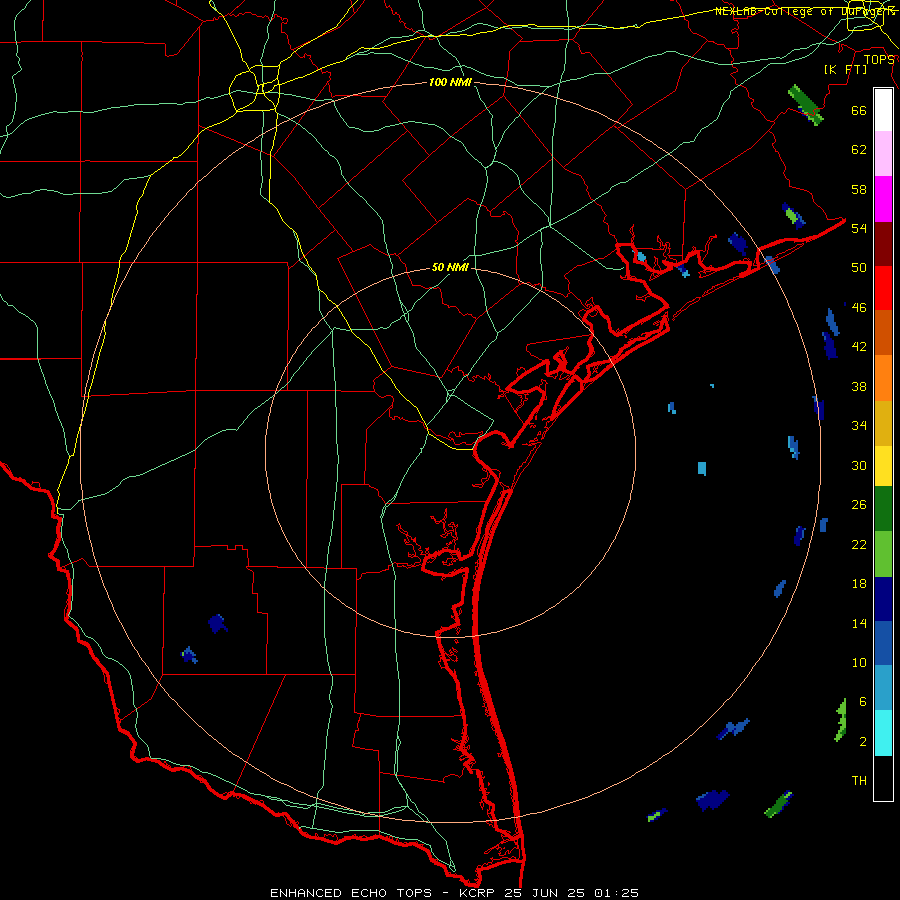Click the large navy echo at the bottom right
This screenshot has height=900, width=900.
712,800
